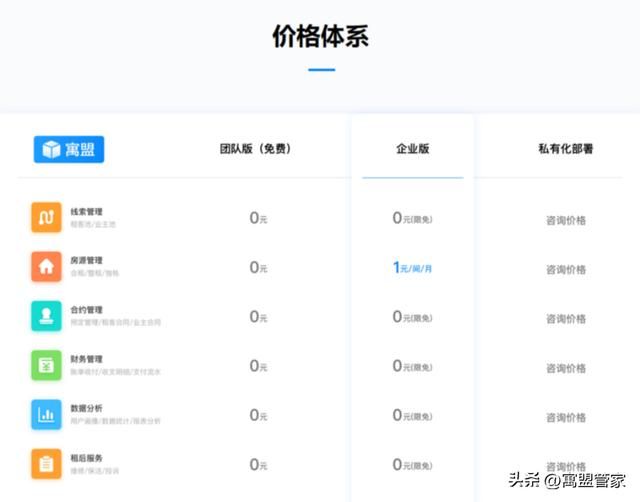
Task: Open 咨询价格 for 租后服务 row
Action: (x=566, y=466)
